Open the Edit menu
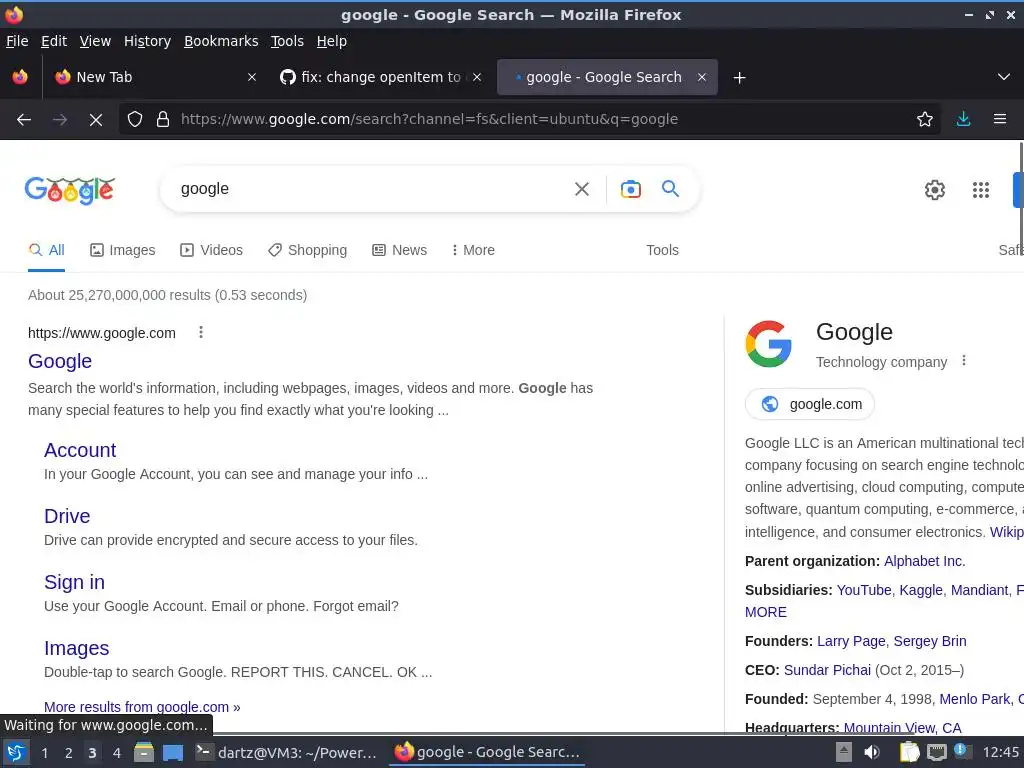Image resolution: width=1024 pixels, height=768 pixels. point(54,41)
